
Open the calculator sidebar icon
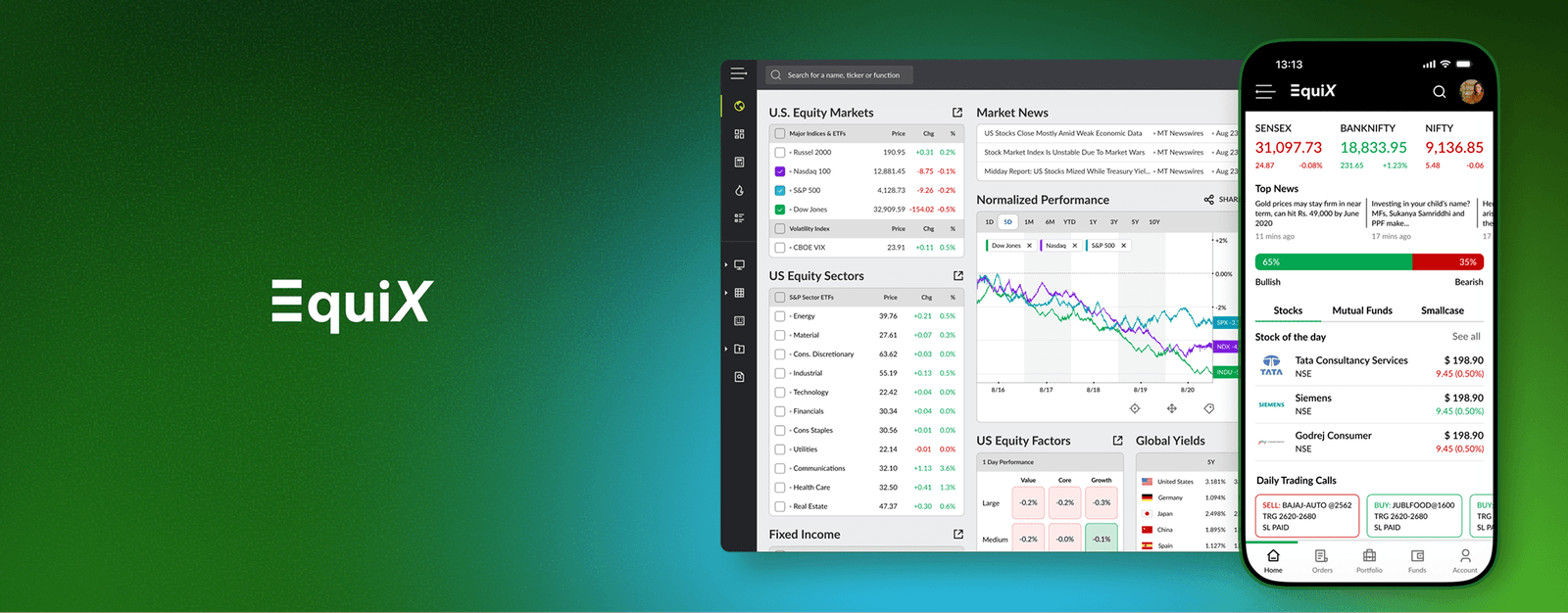point(739,162)
